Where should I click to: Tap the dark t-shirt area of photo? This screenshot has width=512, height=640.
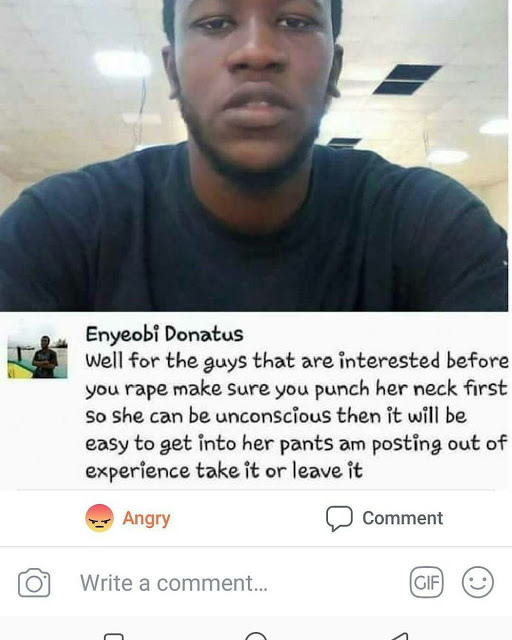253,245
